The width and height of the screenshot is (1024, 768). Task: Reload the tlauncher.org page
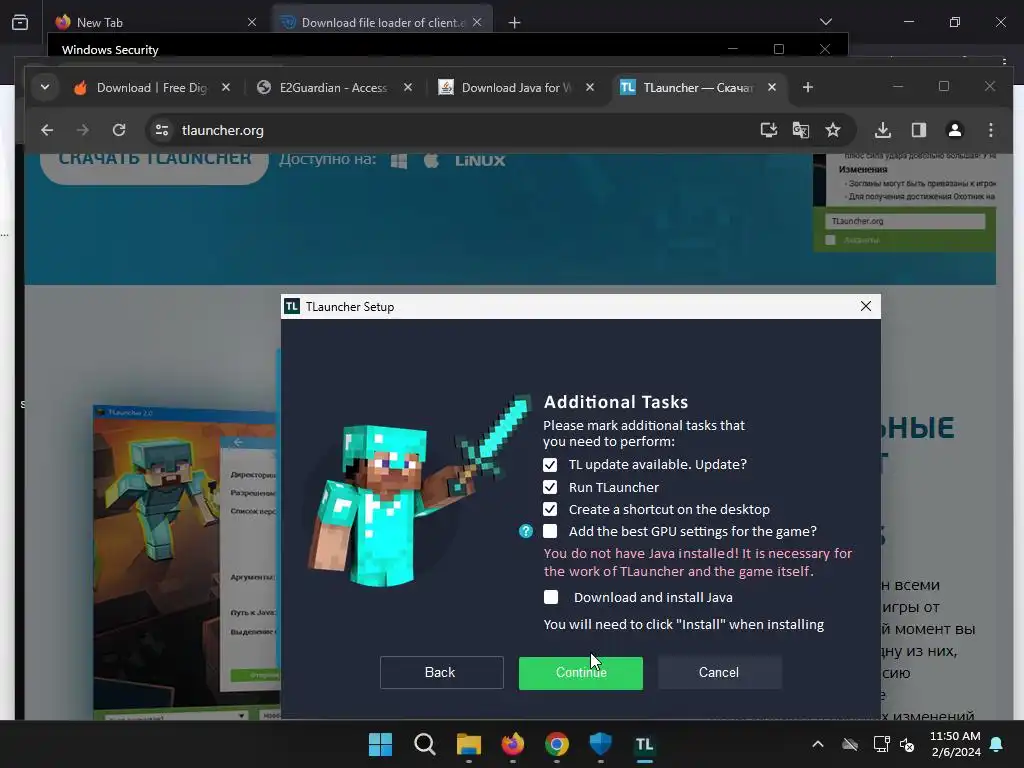tap(119, 130)
